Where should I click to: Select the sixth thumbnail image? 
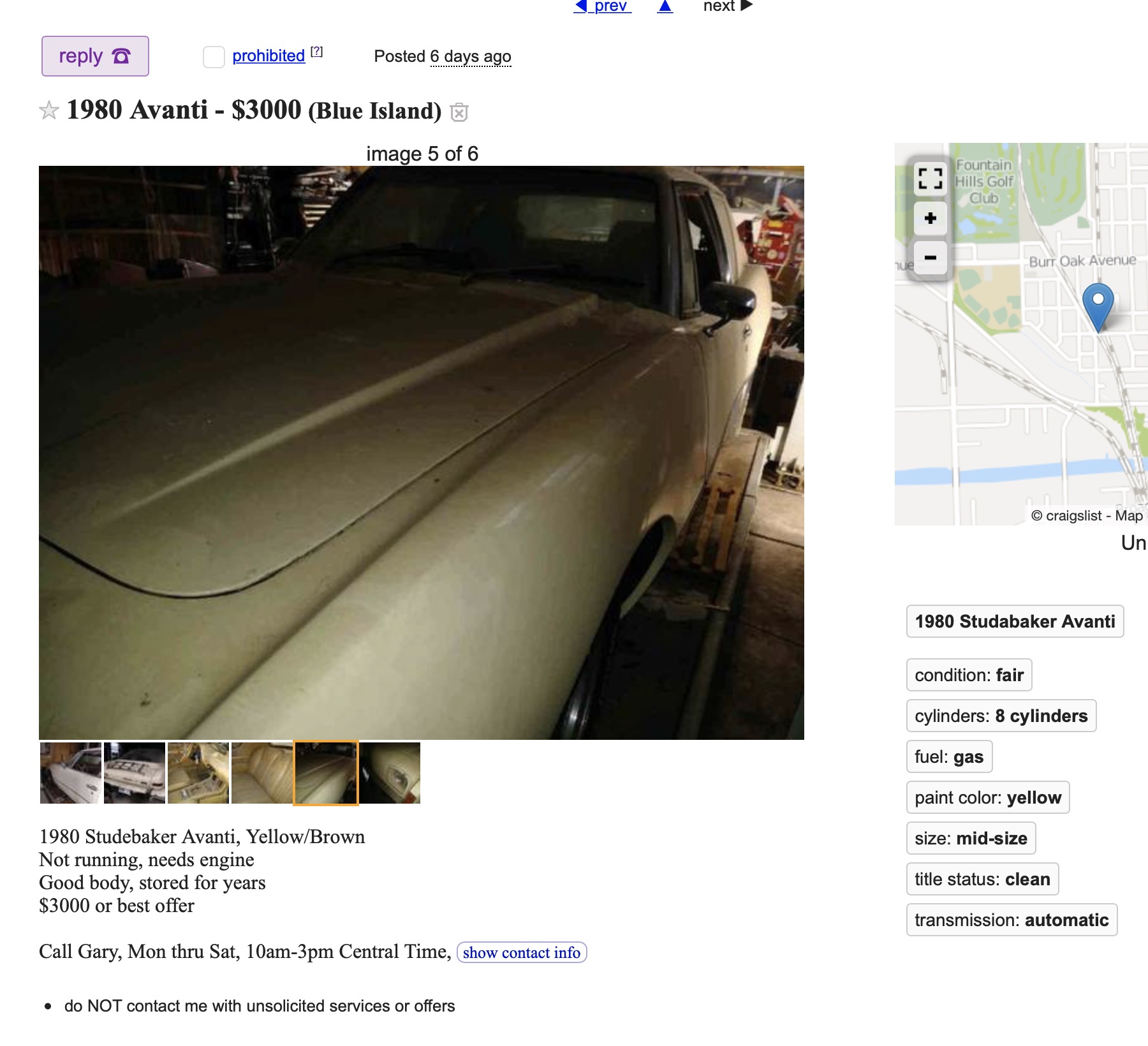[x=390, y=773]
